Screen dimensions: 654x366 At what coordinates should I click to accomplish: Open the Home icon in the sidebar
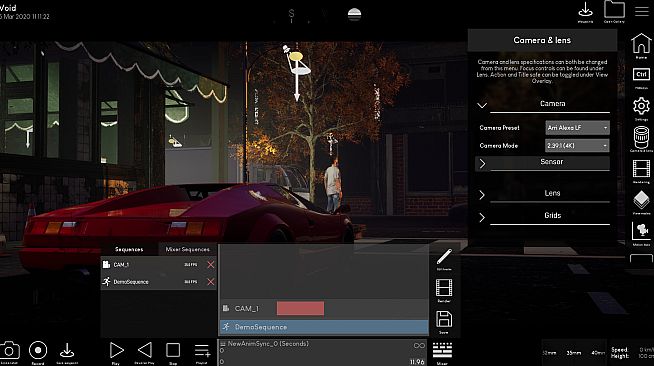tap(641, 45)
